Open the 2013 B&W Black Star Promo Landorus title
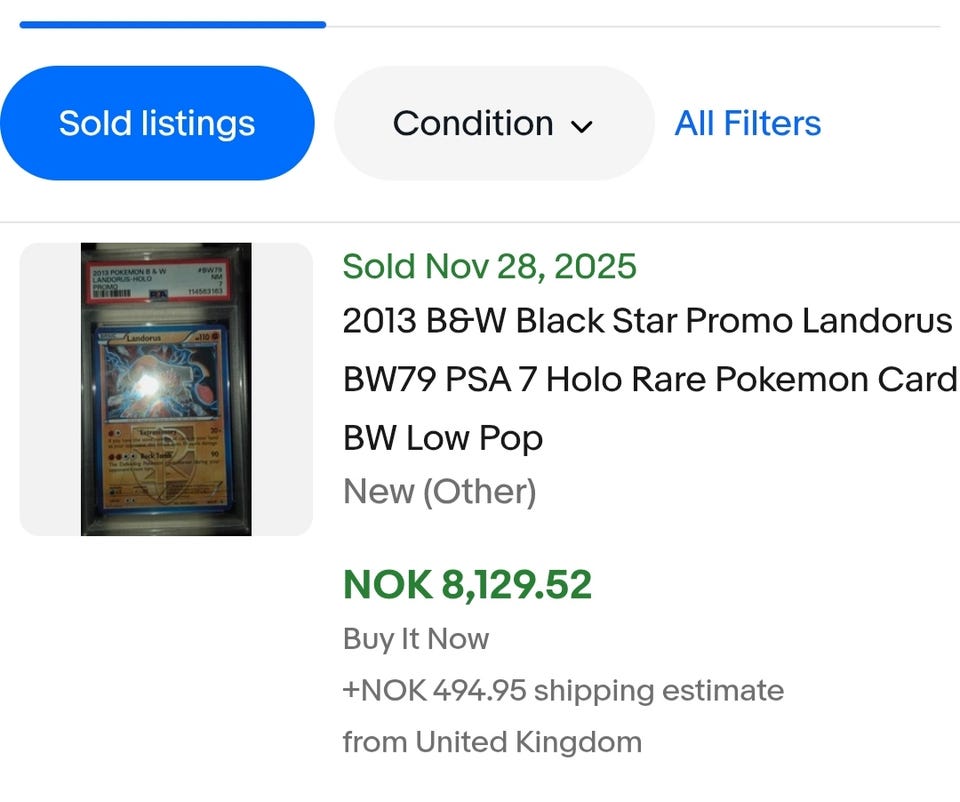The width and height of the screenshot is (960, 802). pyautogui.click(x=647, y=321)
